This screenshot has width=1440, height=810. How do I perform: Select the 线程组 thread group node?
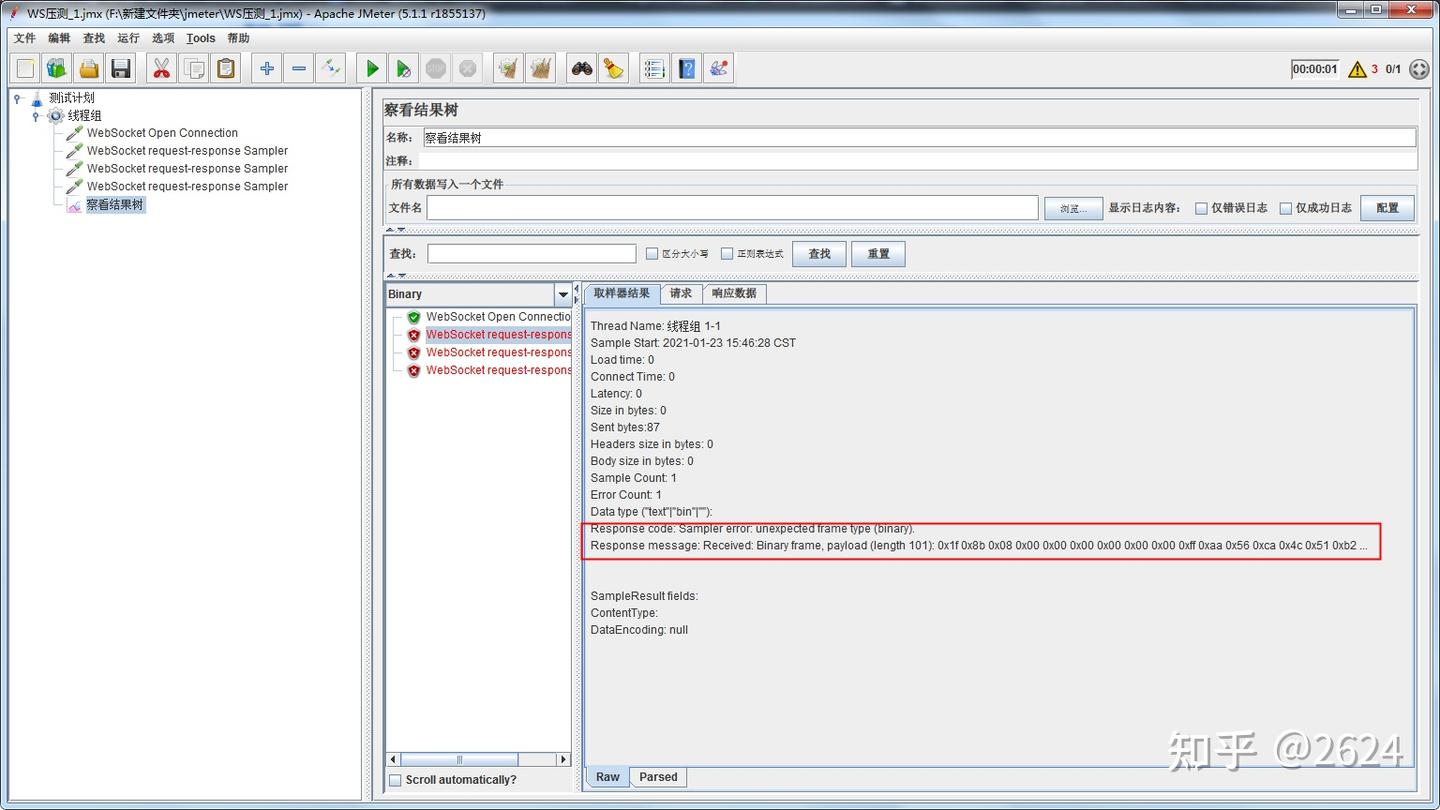[x=85, y=116]
